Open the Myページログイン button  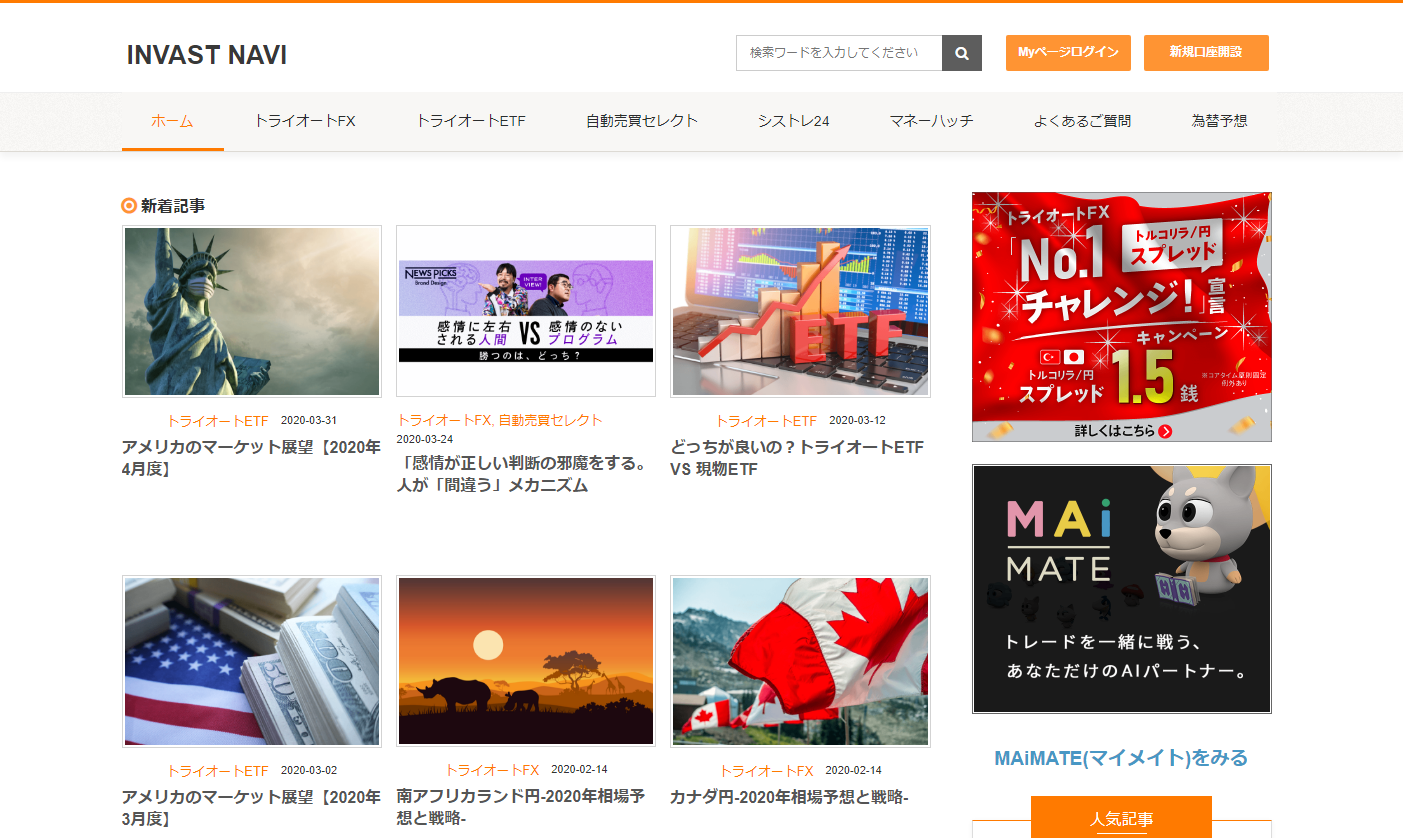(1067, 53)
